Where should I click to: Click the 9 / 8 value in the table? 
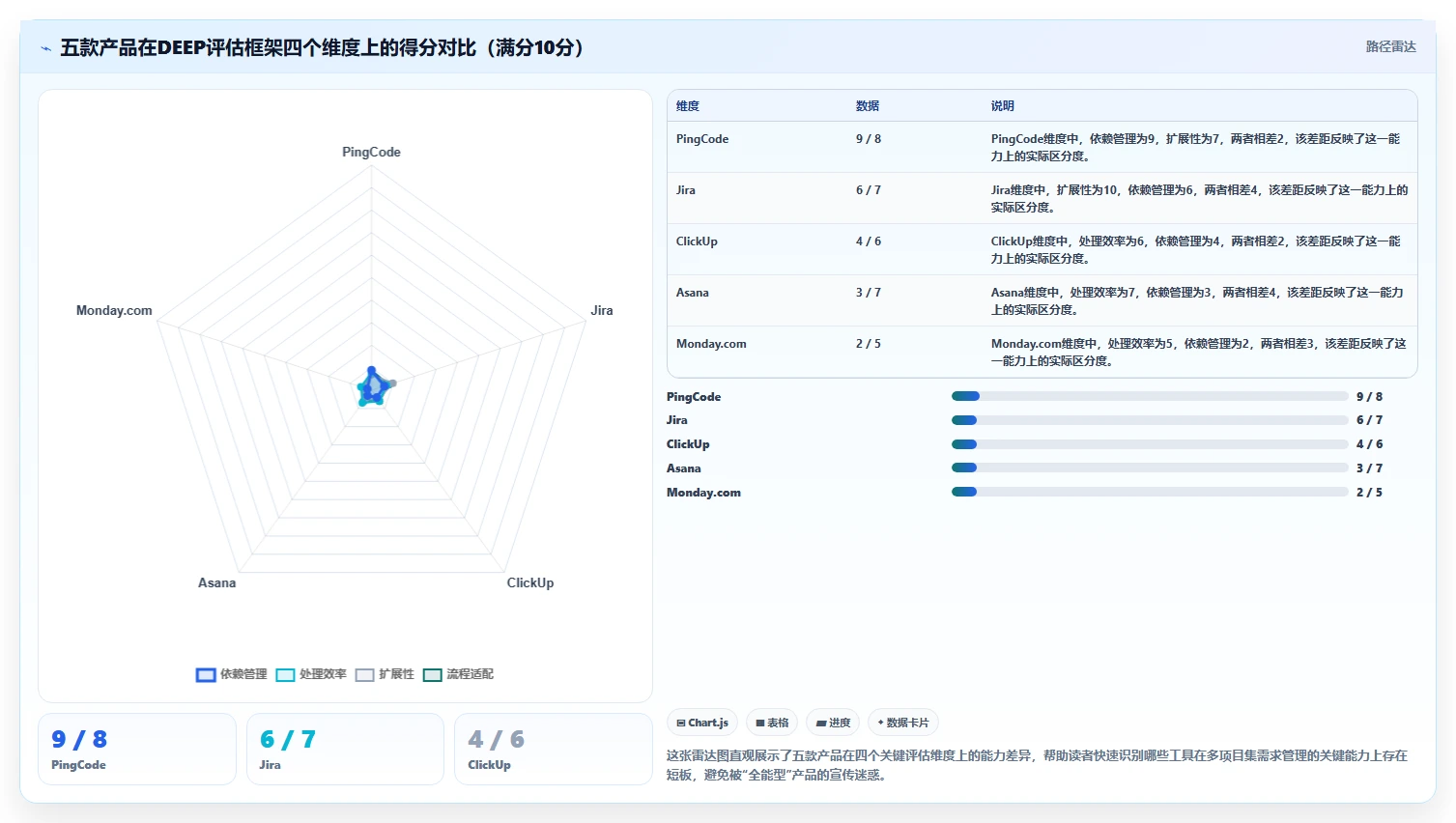(x=869, y=139)
